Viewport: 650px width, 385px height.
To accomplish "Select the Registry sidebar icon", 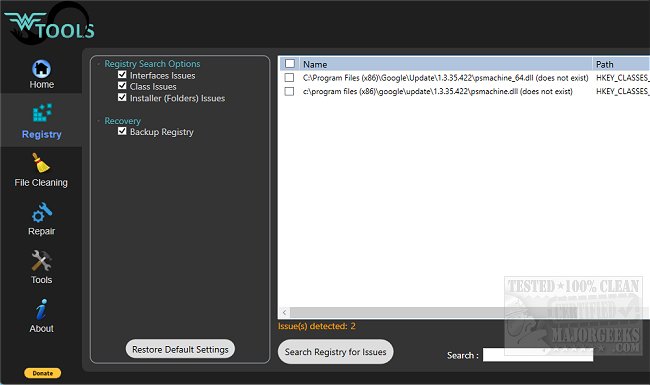I will tap(42, 113).
